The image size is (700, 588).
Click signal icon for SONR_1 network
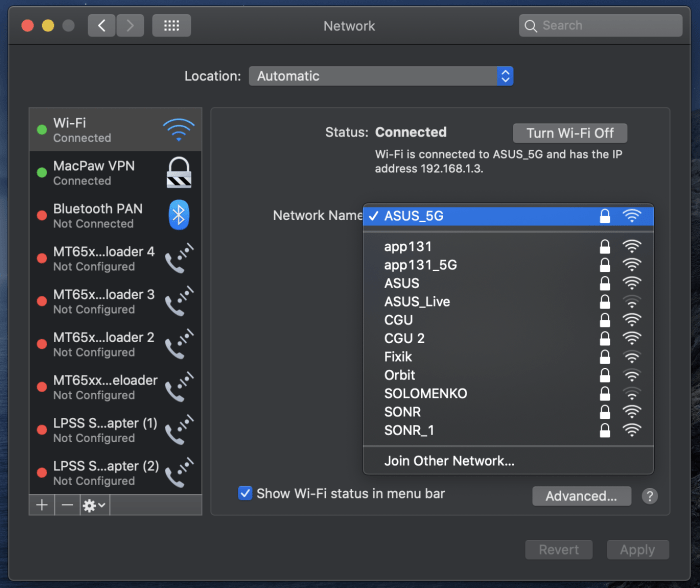[x=632, y=430]
